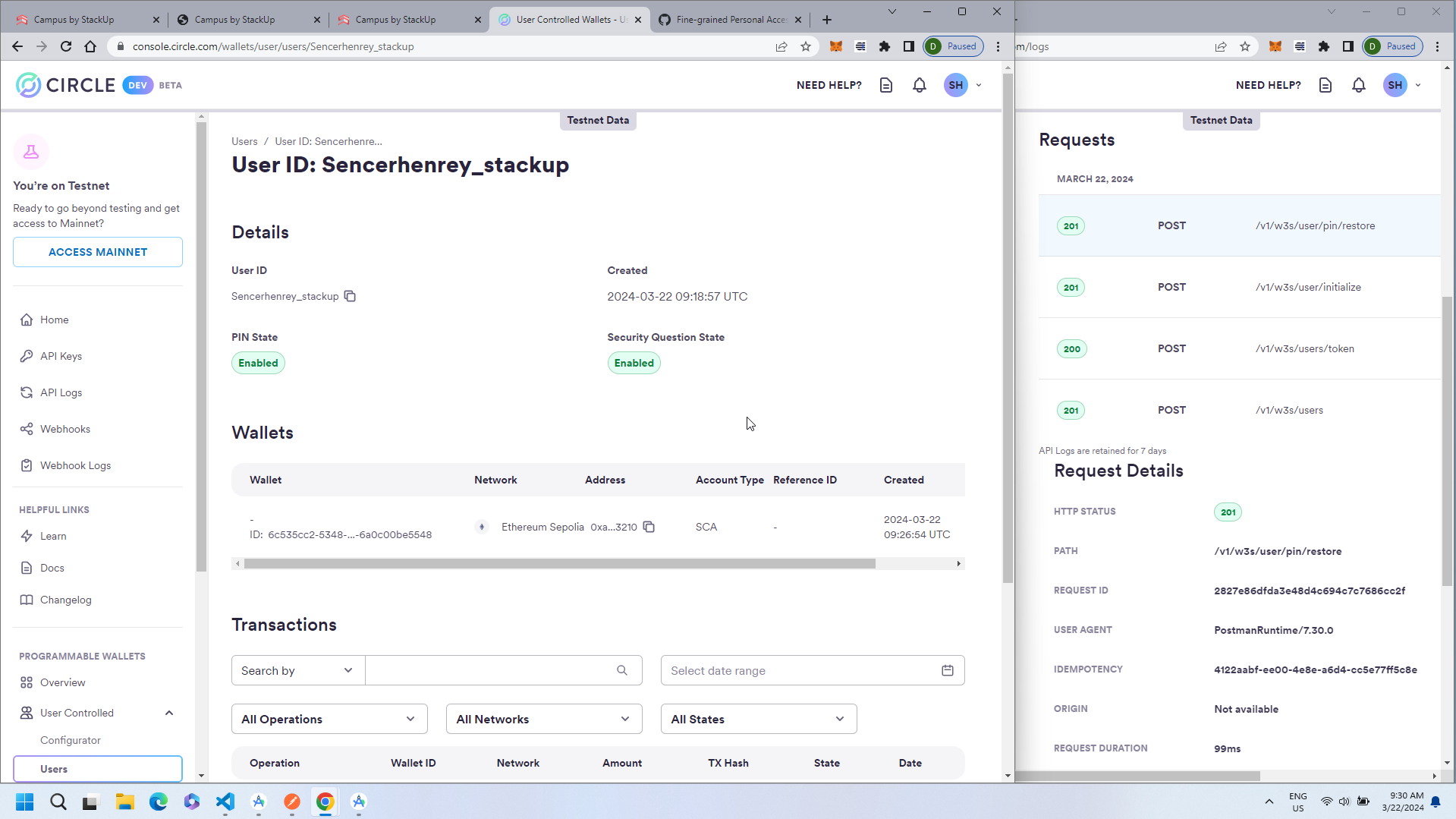Click Users breadcrumb link
1456x819 pixels.
[244, 141]
